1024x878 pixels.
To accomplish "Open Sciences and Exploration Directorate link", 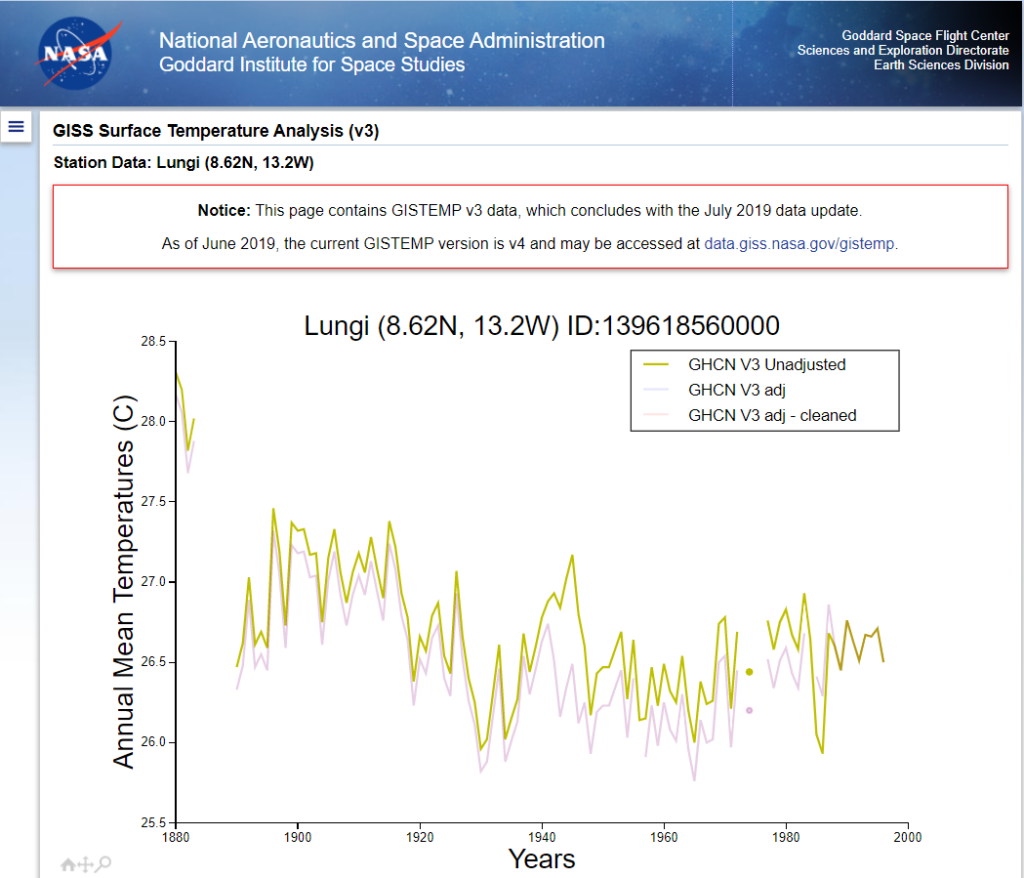I will pos(903,51).
